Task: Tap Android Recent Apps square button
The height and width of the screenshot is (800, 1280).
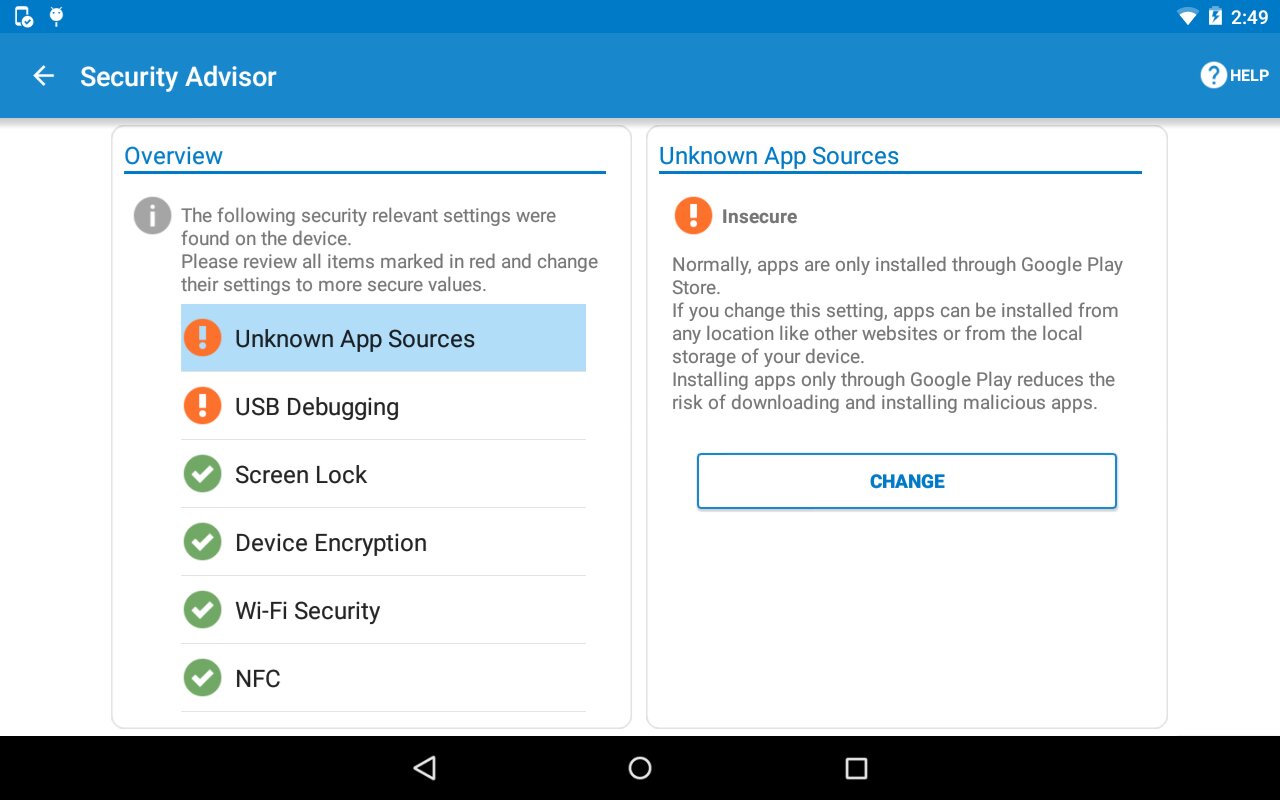Action: click(856, 768)
